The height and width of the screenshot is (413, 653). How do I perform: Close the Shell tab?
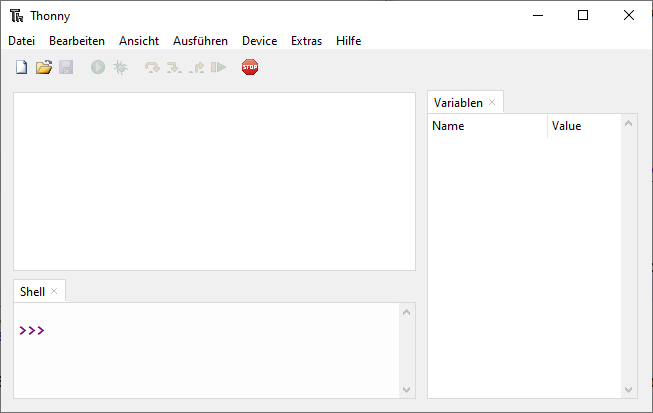click(x=54, y=291)
